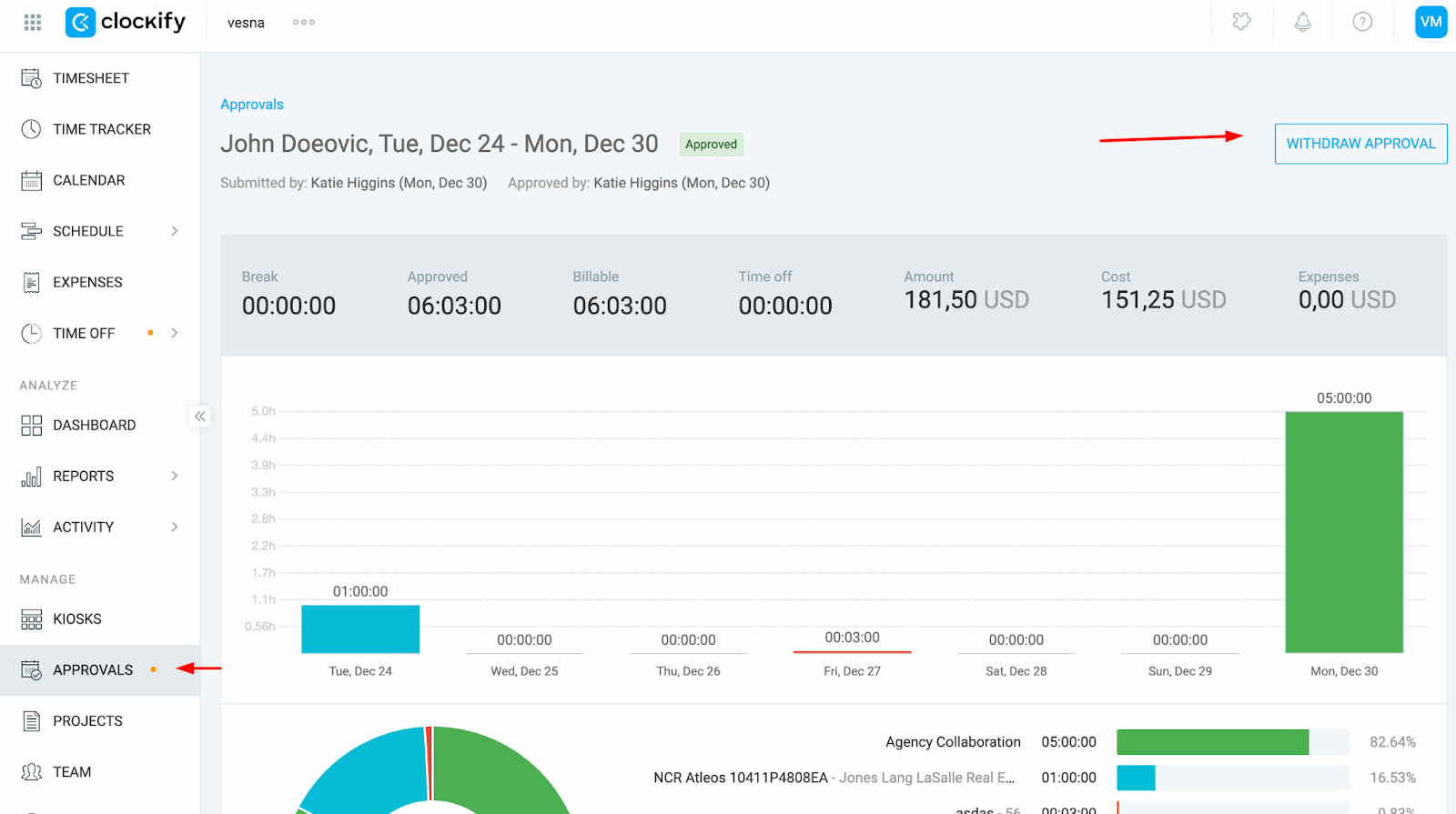Click the Time Off sidebar icon
Image resolution: width=1456 pixels, height=814 pixels.
click(32, 333)
